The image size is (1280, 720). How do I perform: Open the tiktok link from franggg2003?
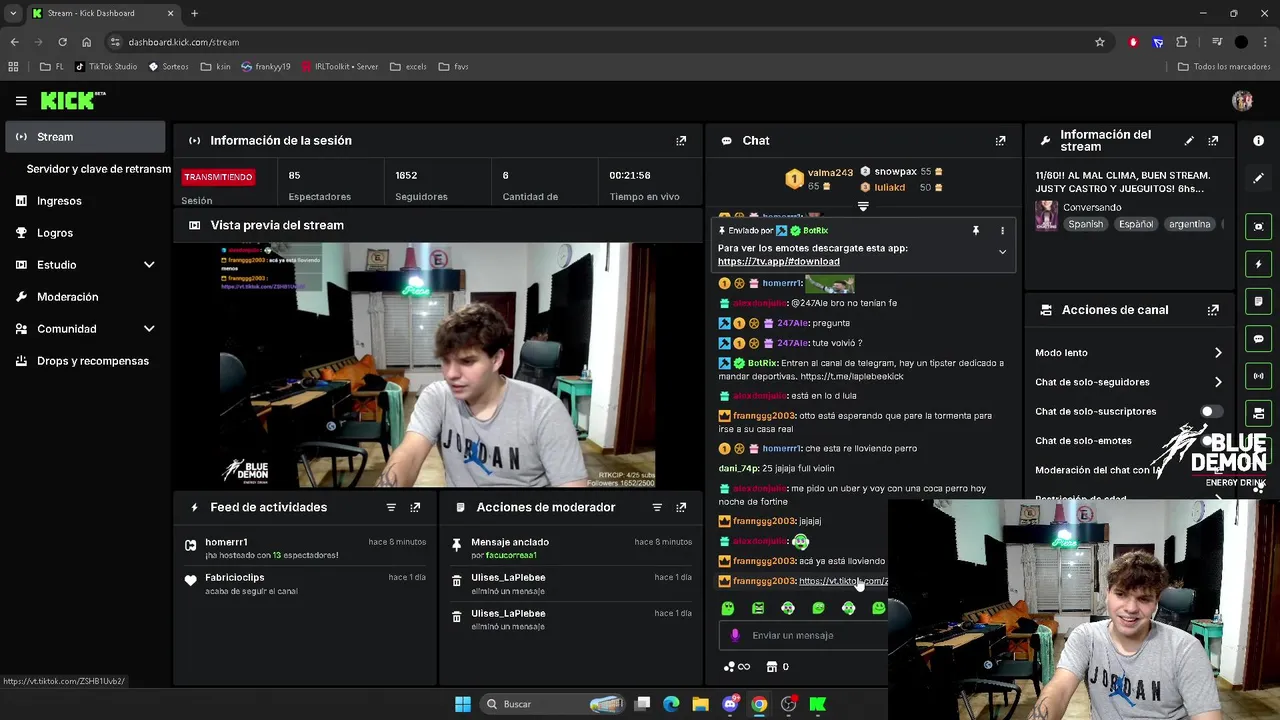click(x=843, y=581)
